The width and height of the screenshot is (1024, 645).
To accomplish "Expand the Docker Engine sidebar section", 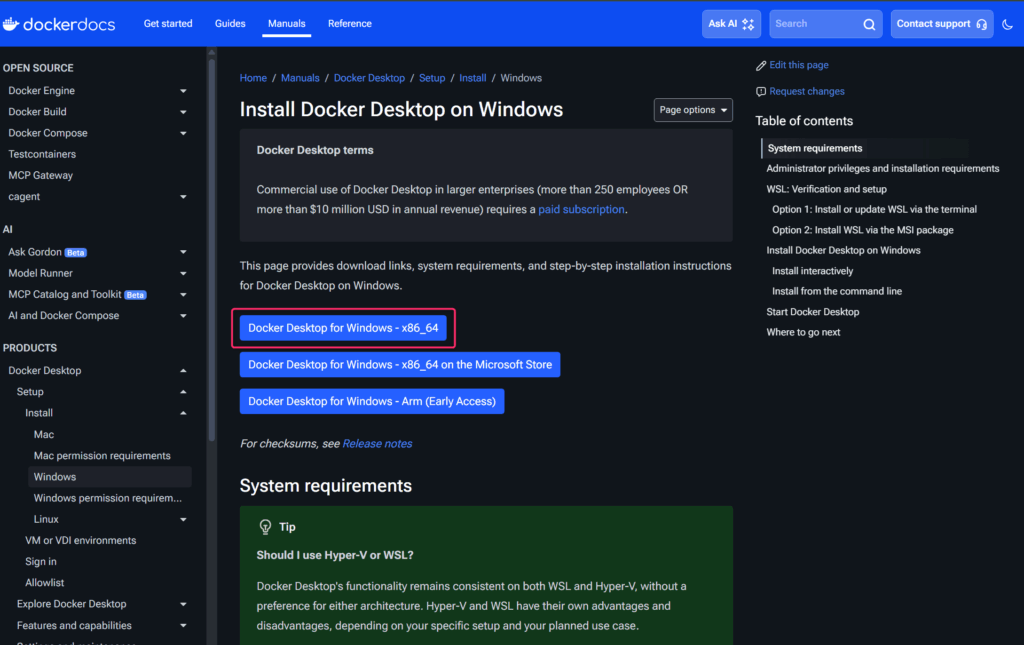I will pos(183,91).
